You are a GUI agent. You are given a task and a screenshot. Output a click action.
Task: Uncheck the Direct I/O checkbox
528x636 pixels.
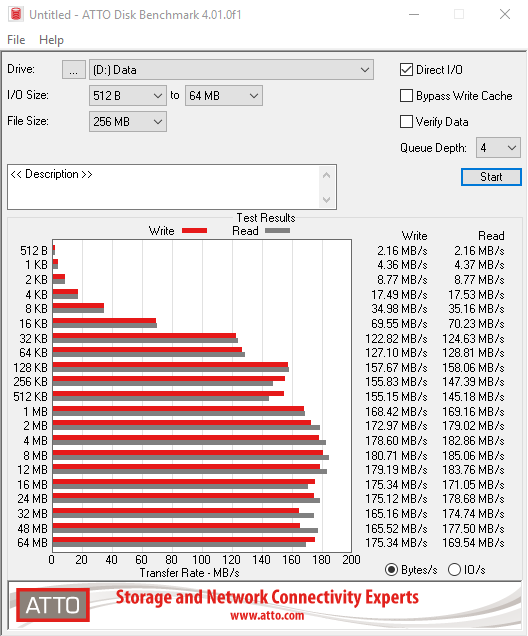(406, 69)
